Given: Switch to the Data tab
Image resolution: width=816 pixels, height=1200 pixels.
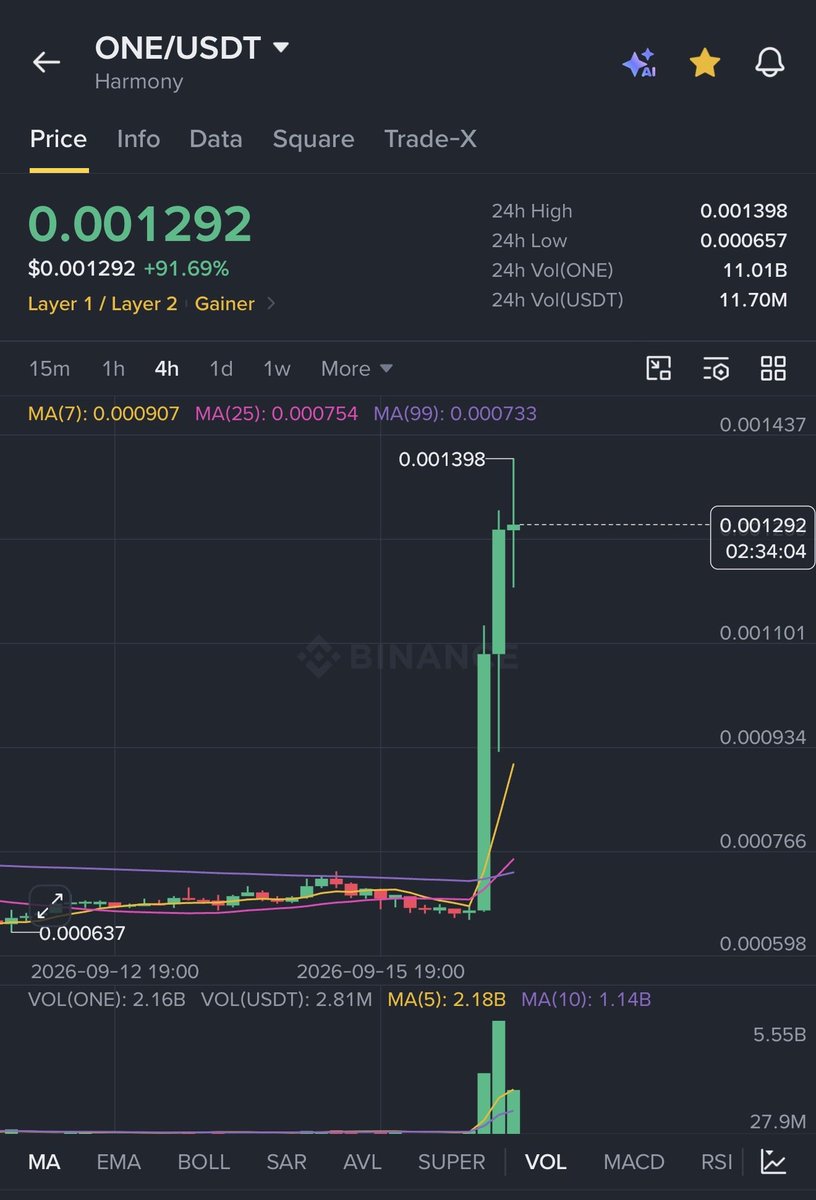Looking at the screenshot, I should click(x=216, y=139).
